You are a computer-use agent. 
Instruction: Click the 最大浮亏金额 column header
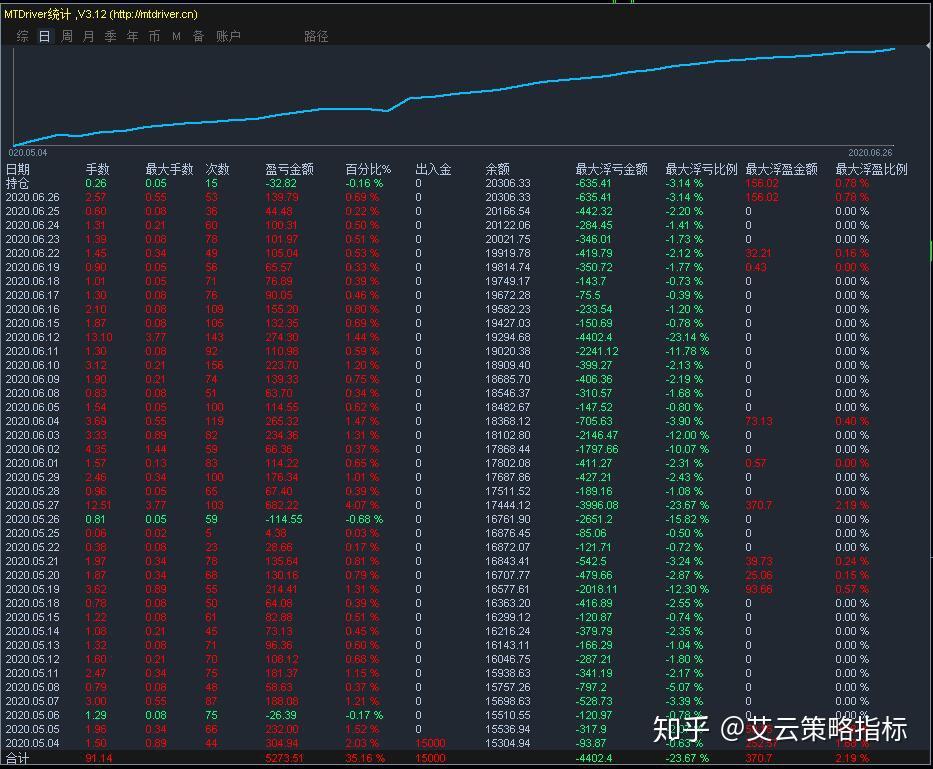[x=611, y=169]
